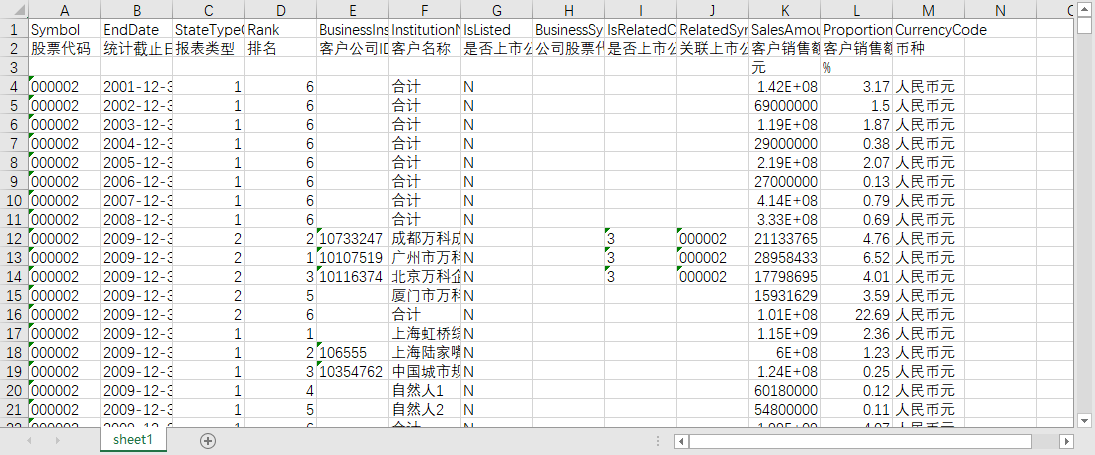Click the '6.52' proportion cell
This screenshot has height=455, width=1095.
coord(857,256)
